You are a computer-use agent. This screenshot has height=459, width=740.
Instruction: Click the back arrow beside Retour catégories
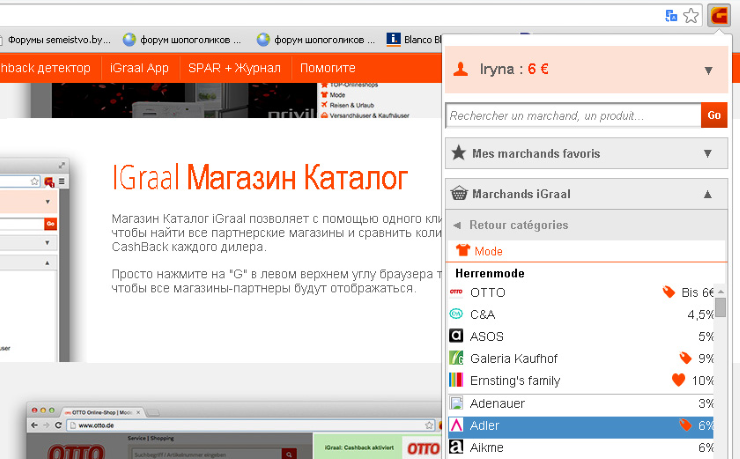pos(457,225)
